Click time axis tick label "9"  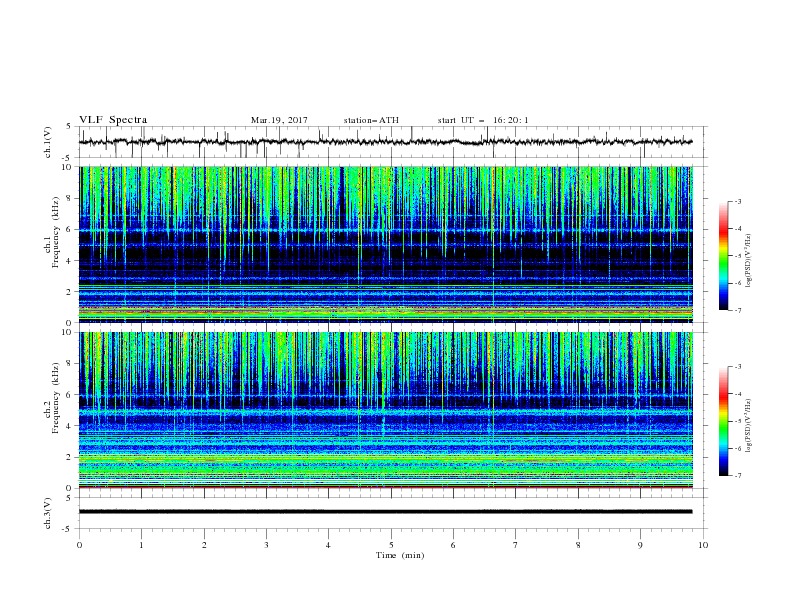pyautogui.click(x=640, y=545)
